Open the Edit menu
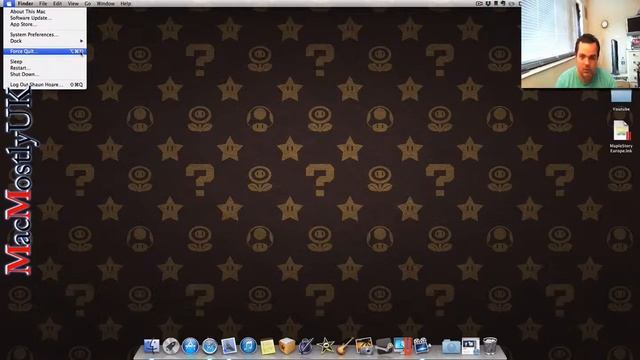 [58, 3]
